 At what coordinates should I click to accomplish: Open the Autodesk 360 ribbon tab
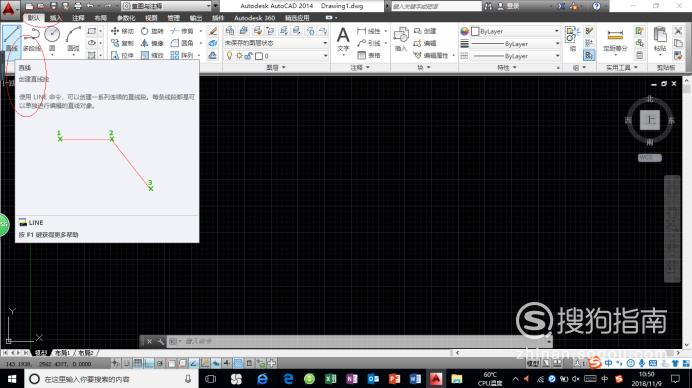(x=255, y=18)
